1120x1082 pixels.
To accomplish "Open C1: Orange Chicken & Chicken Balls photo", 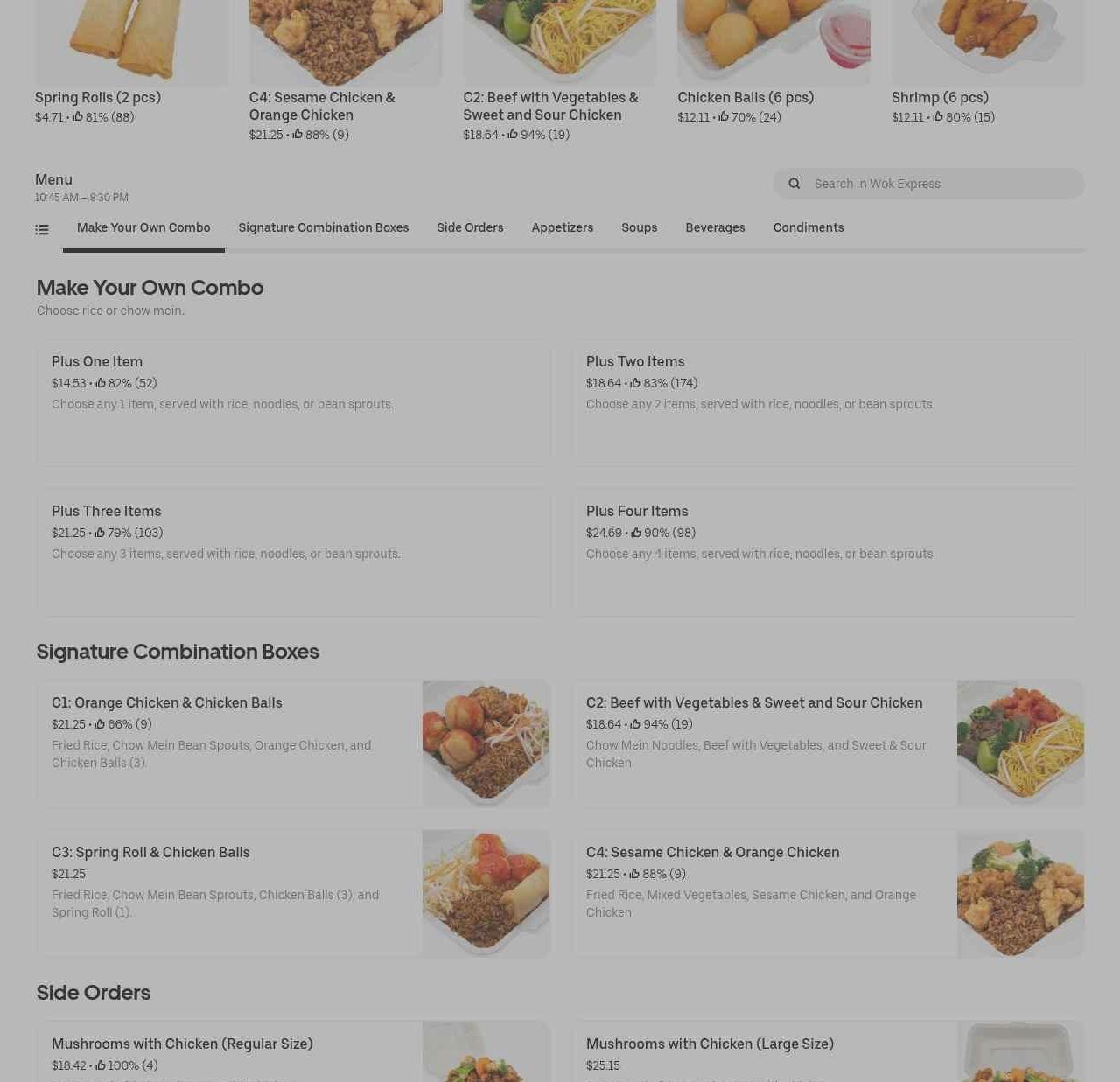I will tap(486, 743).
